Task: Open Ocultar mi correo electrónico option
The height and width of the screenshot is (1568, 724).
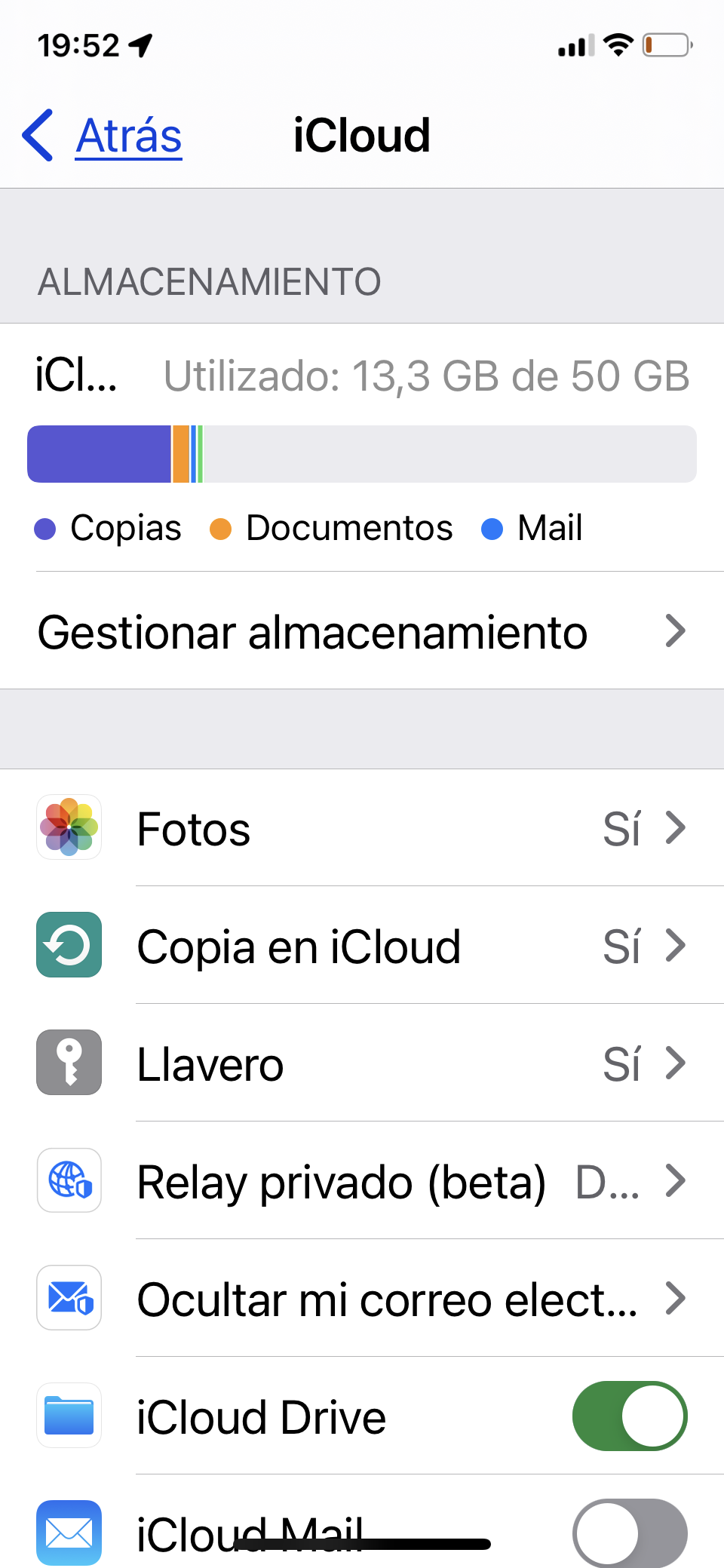Action: (386, 1300)
